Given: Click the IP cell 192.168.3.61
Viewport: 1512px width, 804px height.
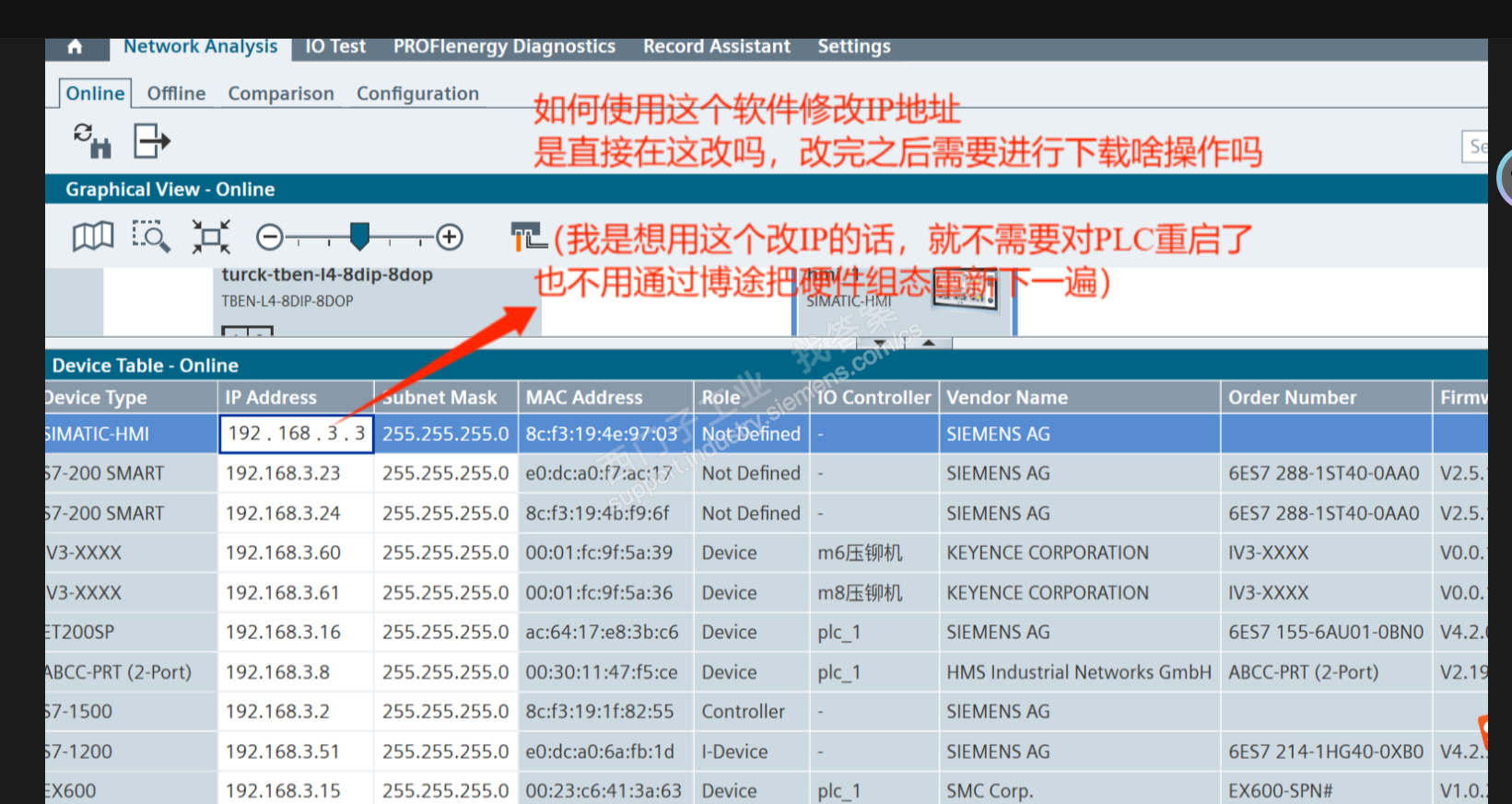Looking at the screenshot, I should click(296, 592).
